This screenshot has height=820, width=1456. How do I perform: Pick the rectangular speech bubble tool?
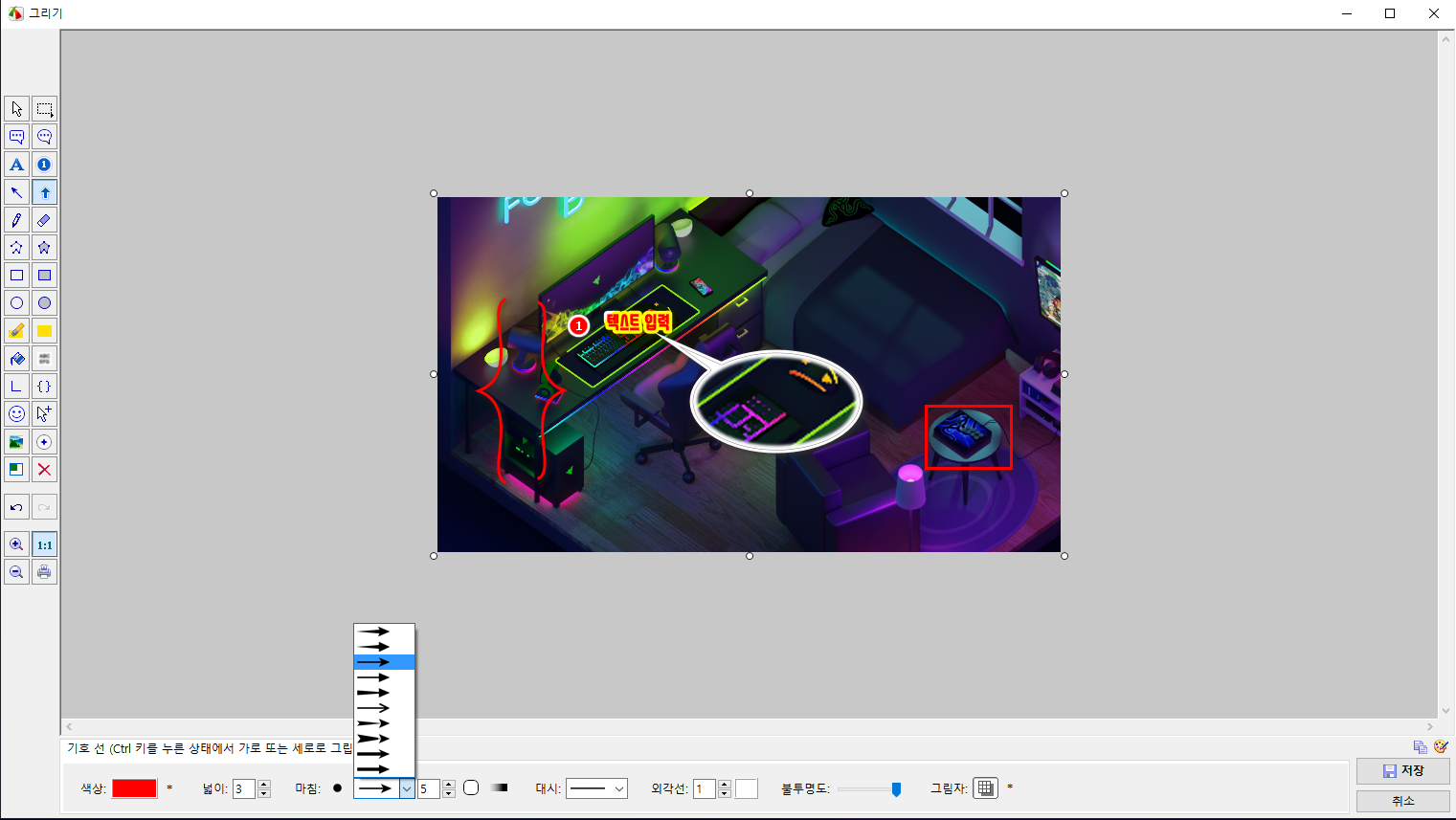pyautogui.click(x=16, y=137)
